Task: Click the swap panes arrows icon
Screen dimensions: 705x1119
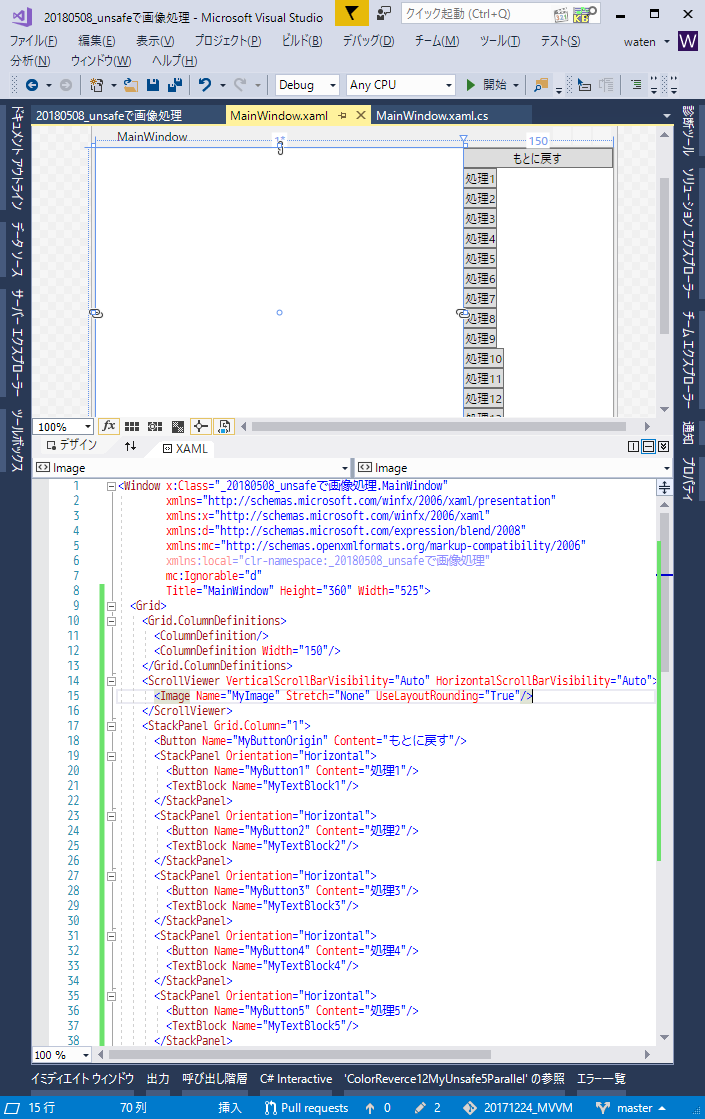Action: click(x=131, y=446)
